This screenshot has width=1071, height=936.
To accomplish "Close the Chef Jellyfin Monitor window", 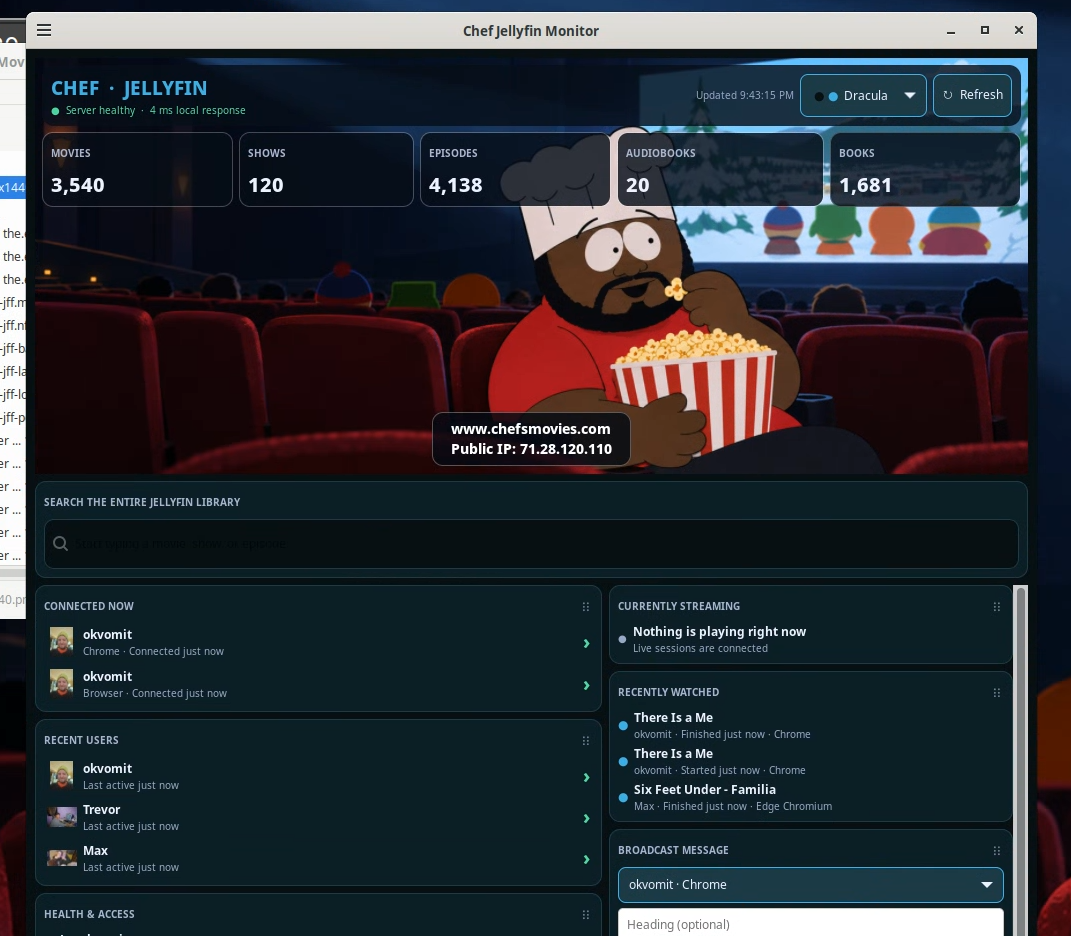I will pyautogui.click(x=1019, y=30).
